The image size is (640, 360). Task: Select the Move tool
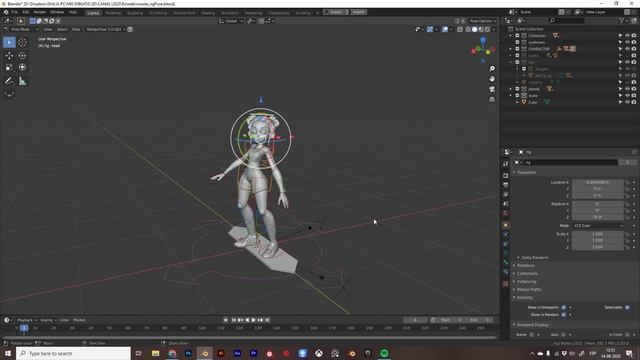coord(9,56)
